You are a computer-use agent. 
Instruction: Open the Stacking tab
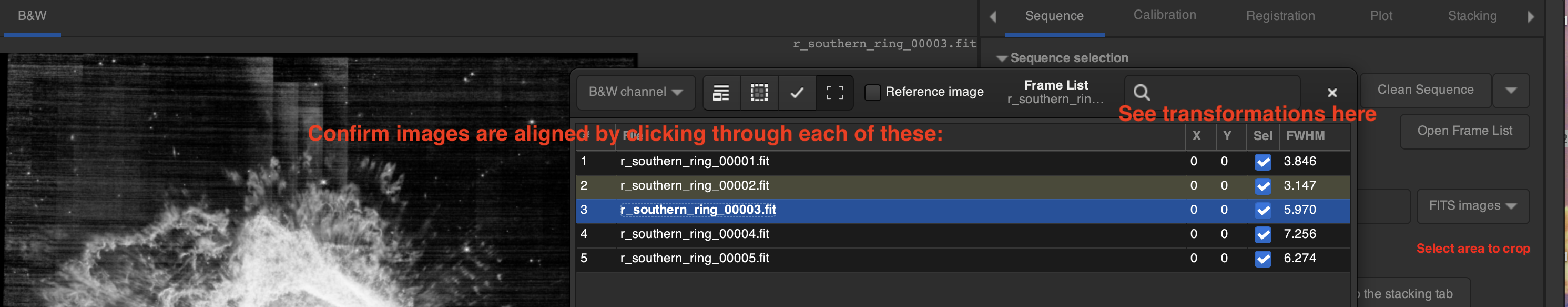1472,16
